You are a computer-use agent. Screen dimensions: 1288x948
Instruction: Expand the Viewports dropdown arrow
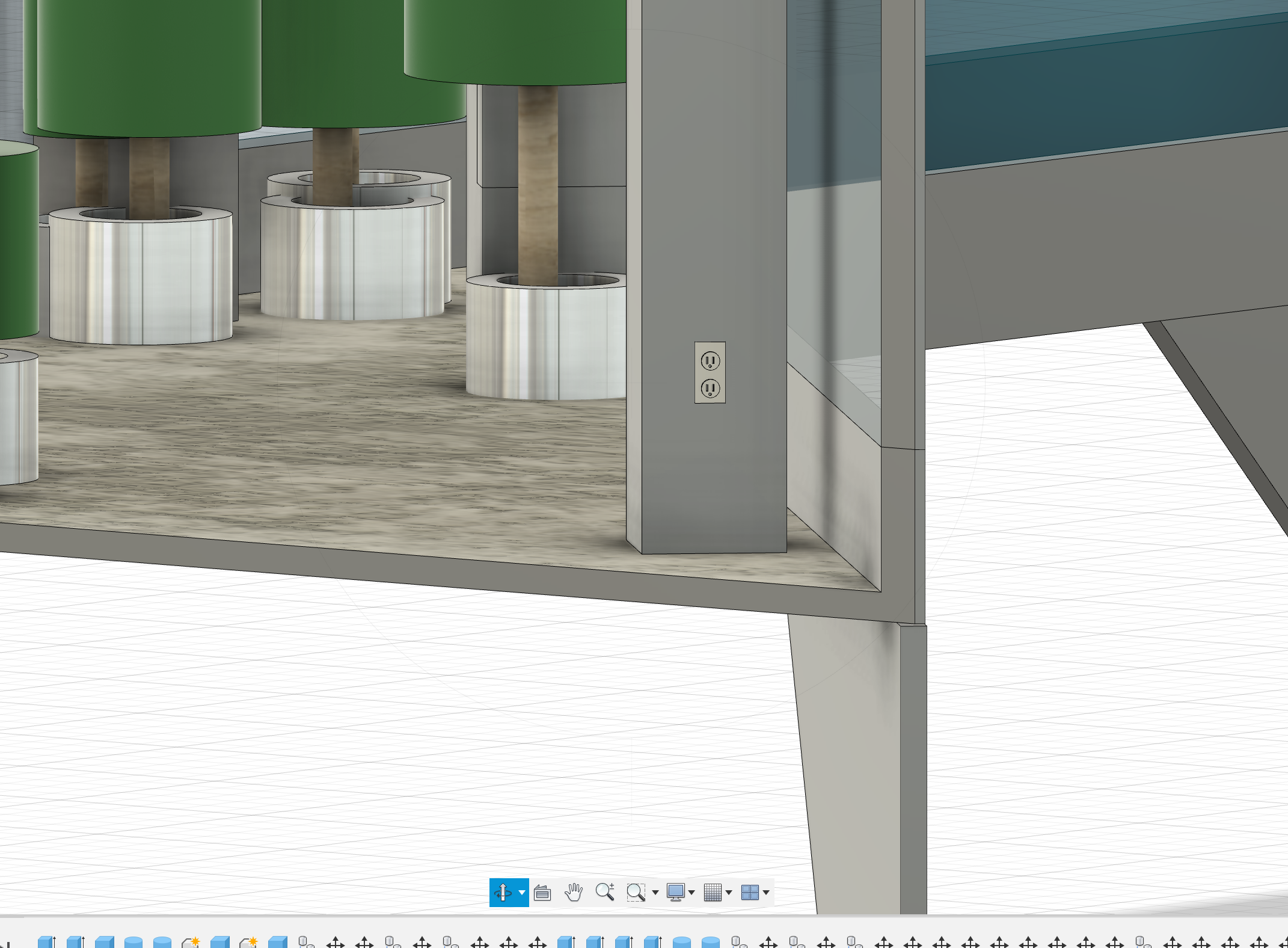pos(766,893)
